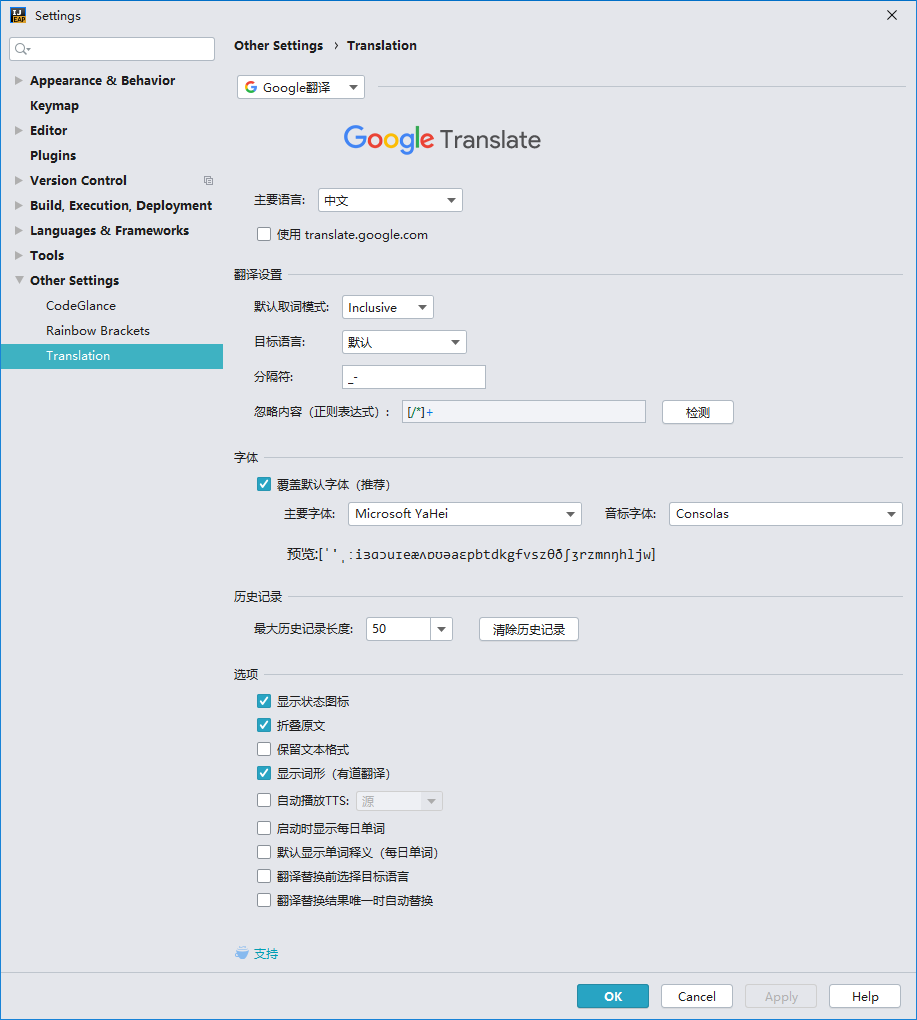Viewport: 917px width, 1020px height.
Task: Expand Languages & Frameworks node arrow
Action: (19, 230)
